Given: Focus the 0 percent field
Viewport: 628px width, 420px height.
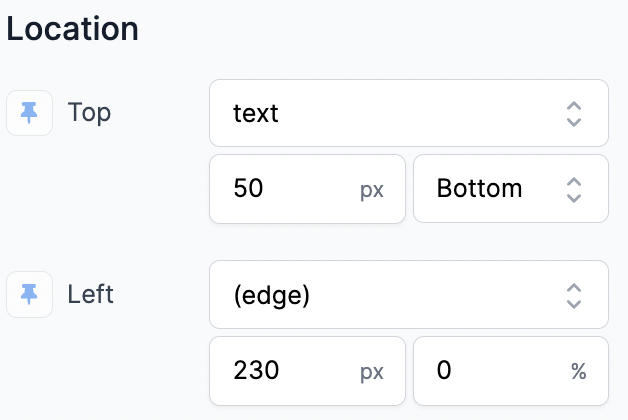Looking at the screenshot, I should pyautogui.click(x=511, y=371).
